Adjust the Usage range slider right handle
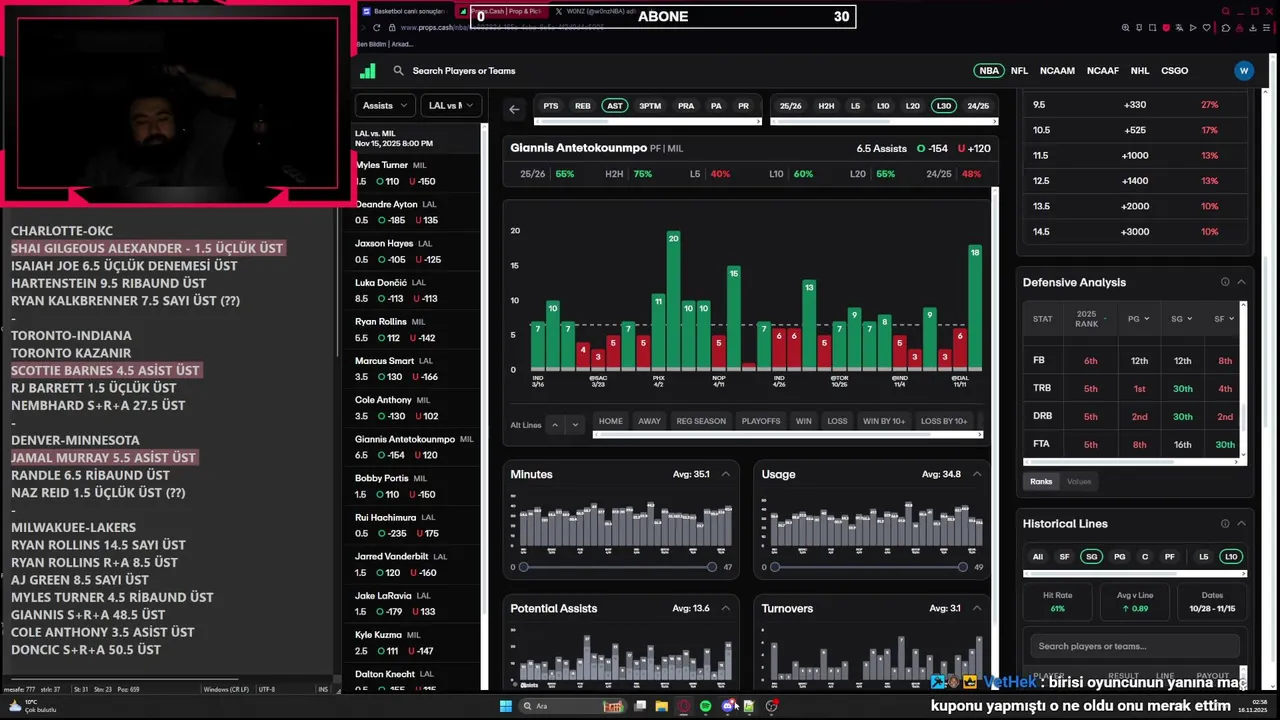The height and width of the screenshot is (720, 1280). pos(963,567)
